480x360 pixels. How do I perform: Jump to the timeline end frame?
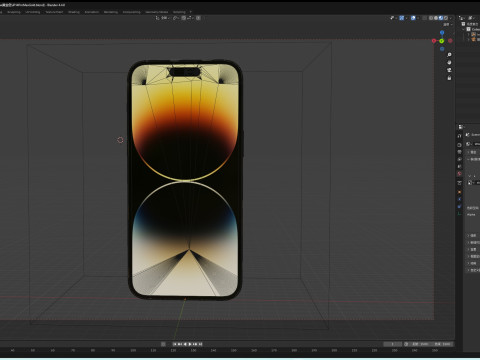(x=200, y=344)
